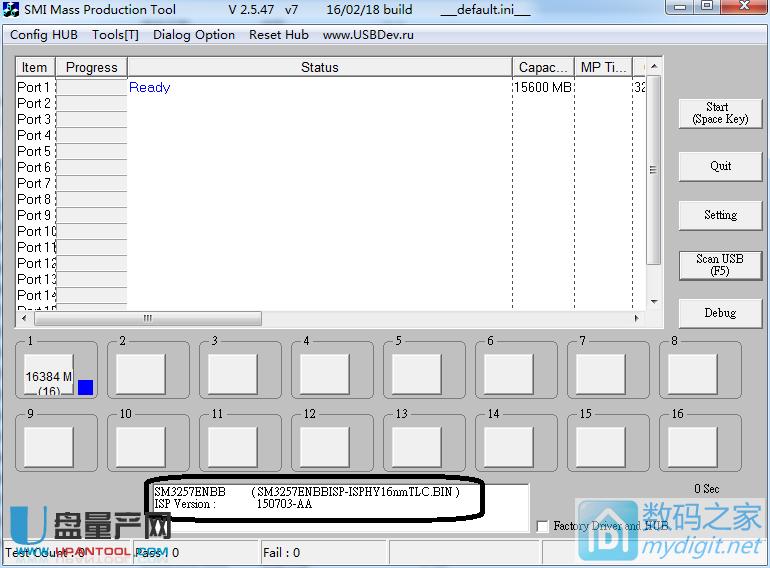Select empty port slot 12
This screenshot has height=568, width=770.
point(324,447)
